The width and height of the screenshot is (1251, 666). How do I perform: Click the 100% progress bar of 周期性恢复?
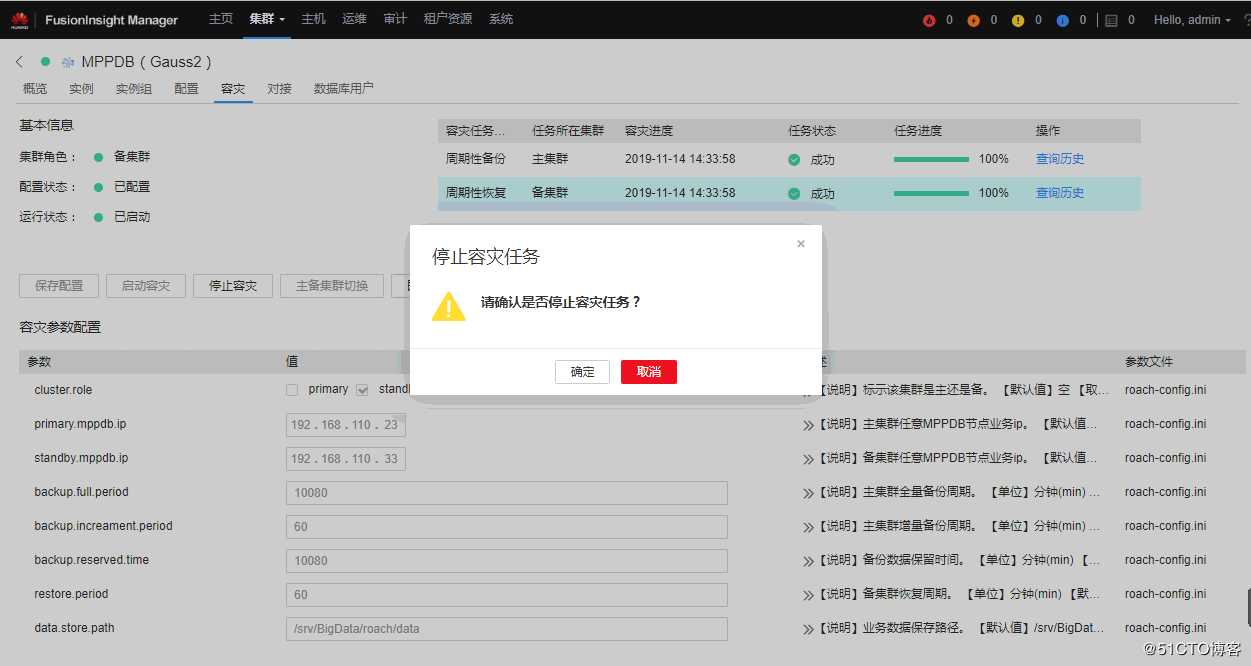[931, 192]
